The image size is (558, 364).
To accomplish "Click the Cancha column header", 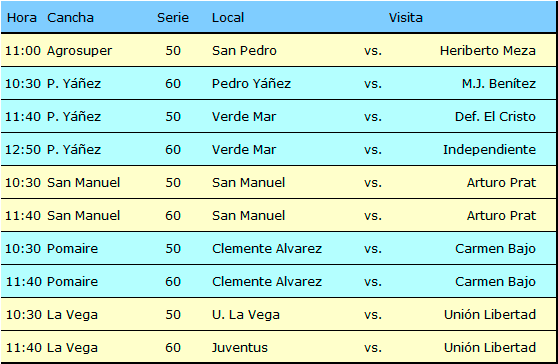I will (x=70, y=17).
